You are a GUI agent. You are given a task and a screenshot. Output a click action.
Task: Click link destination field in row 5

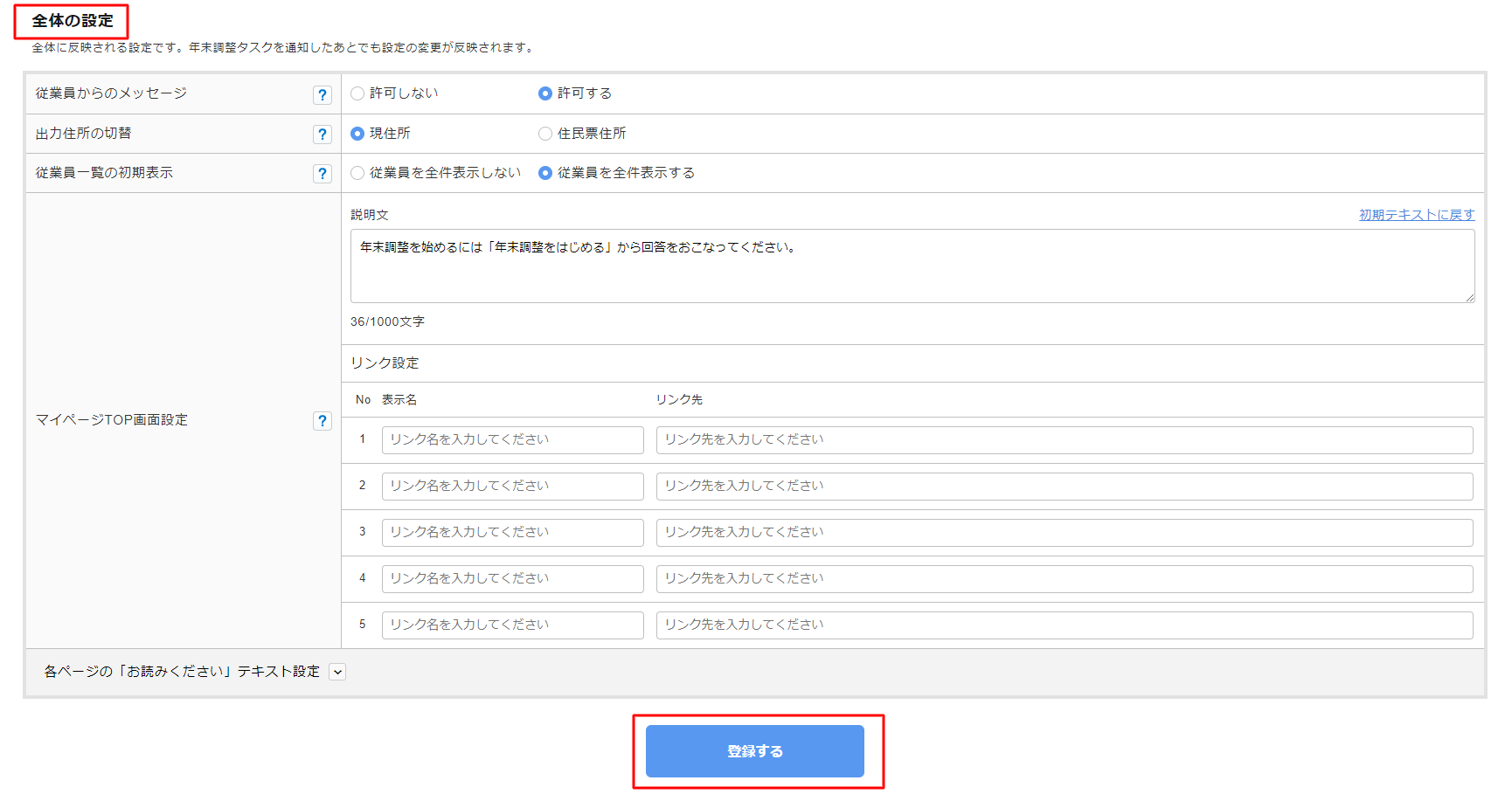[1065, 625]
